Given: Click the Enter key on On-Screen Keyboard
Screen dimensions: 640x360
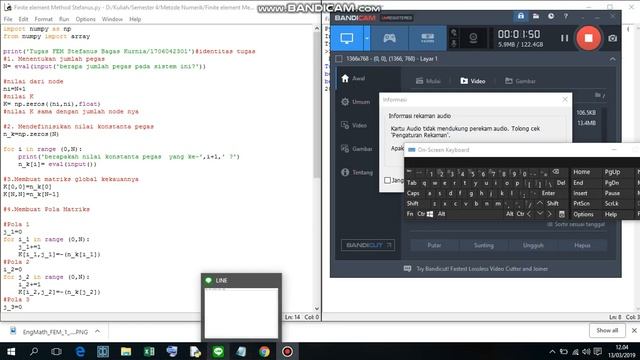Looking at the screenshot, I should click(x=548, y=193).
